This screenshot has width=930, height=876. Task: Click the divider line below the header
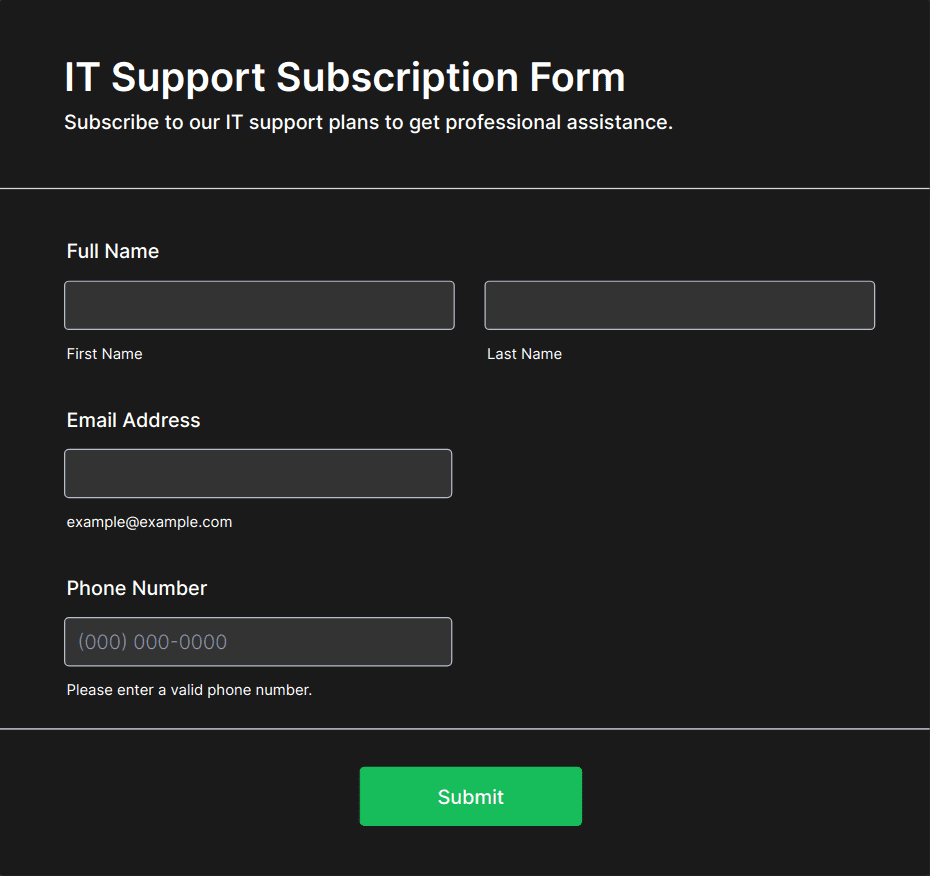tap(465, 188)
